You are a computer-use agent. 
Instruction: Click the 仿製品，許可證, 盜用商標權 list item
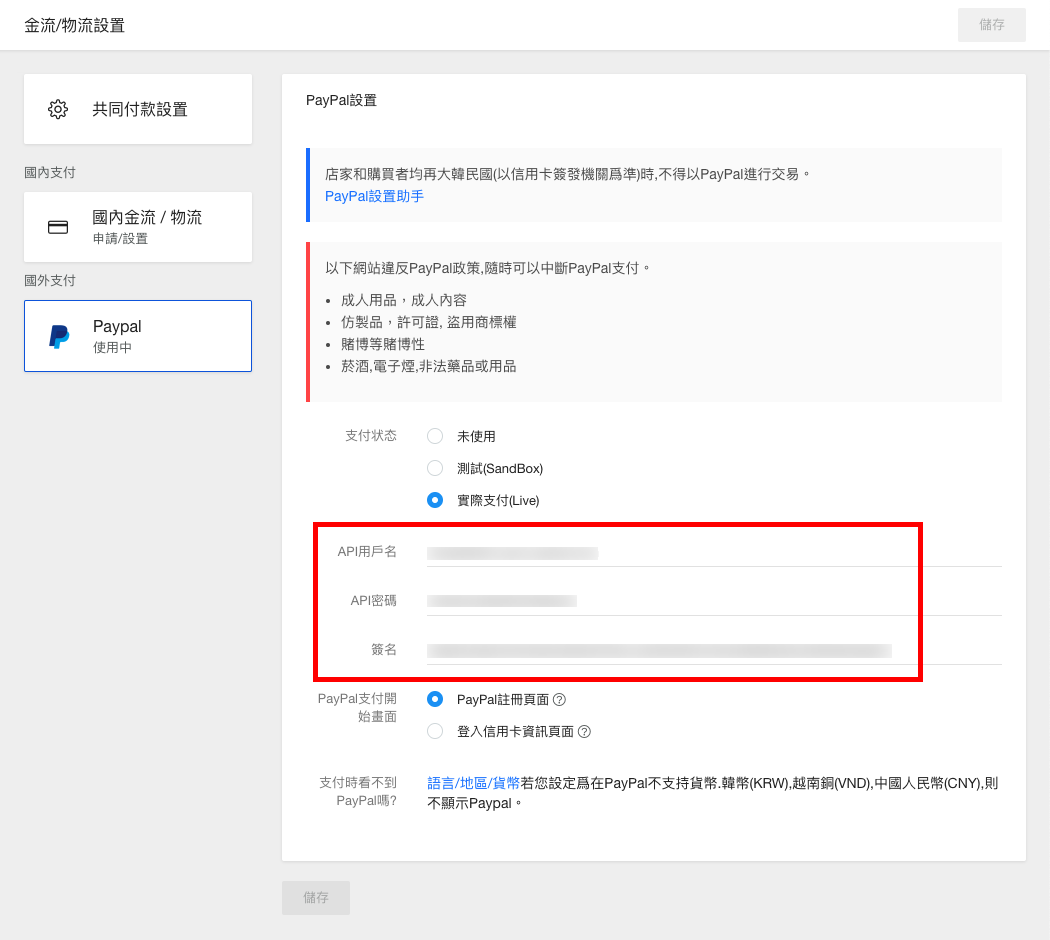point(429,322)
